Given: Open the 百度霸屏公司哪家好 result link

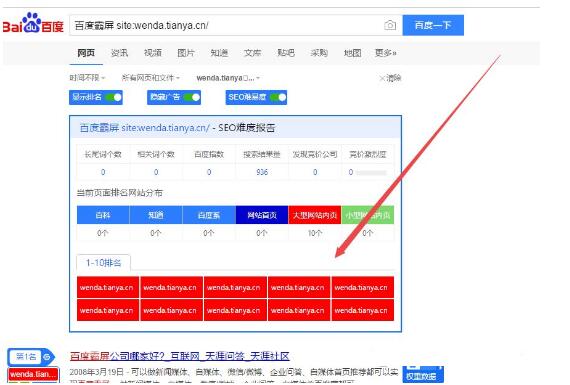Looking at the screenshot, I should tap(180, 356).
